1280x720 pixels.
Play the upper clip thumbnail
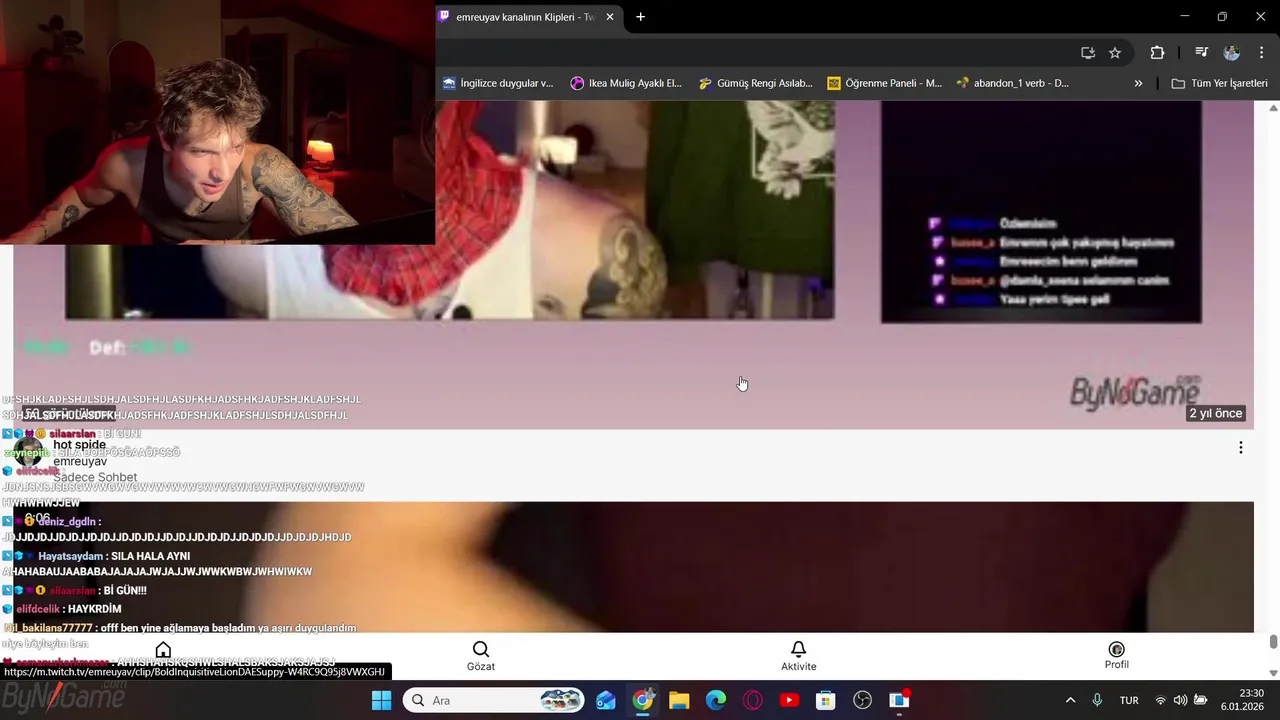tap(633, 264)
